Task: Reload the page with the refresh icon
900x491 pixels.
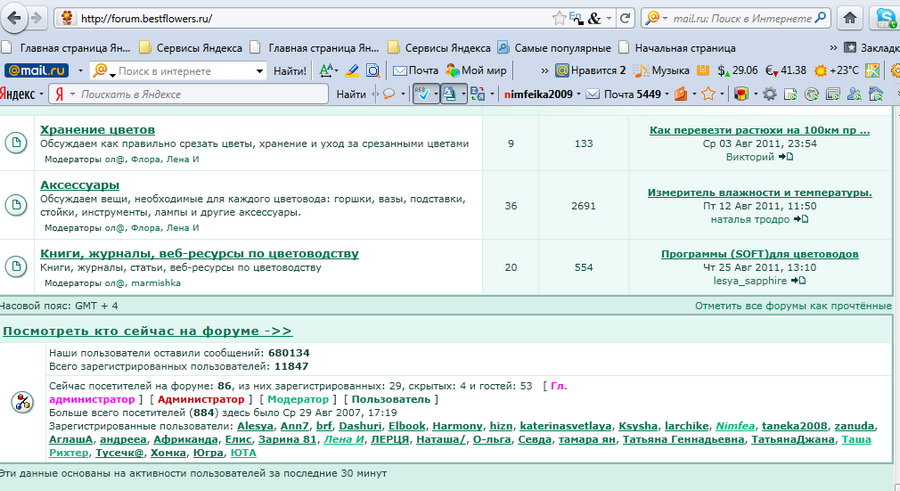Action: tap(625, 18)
